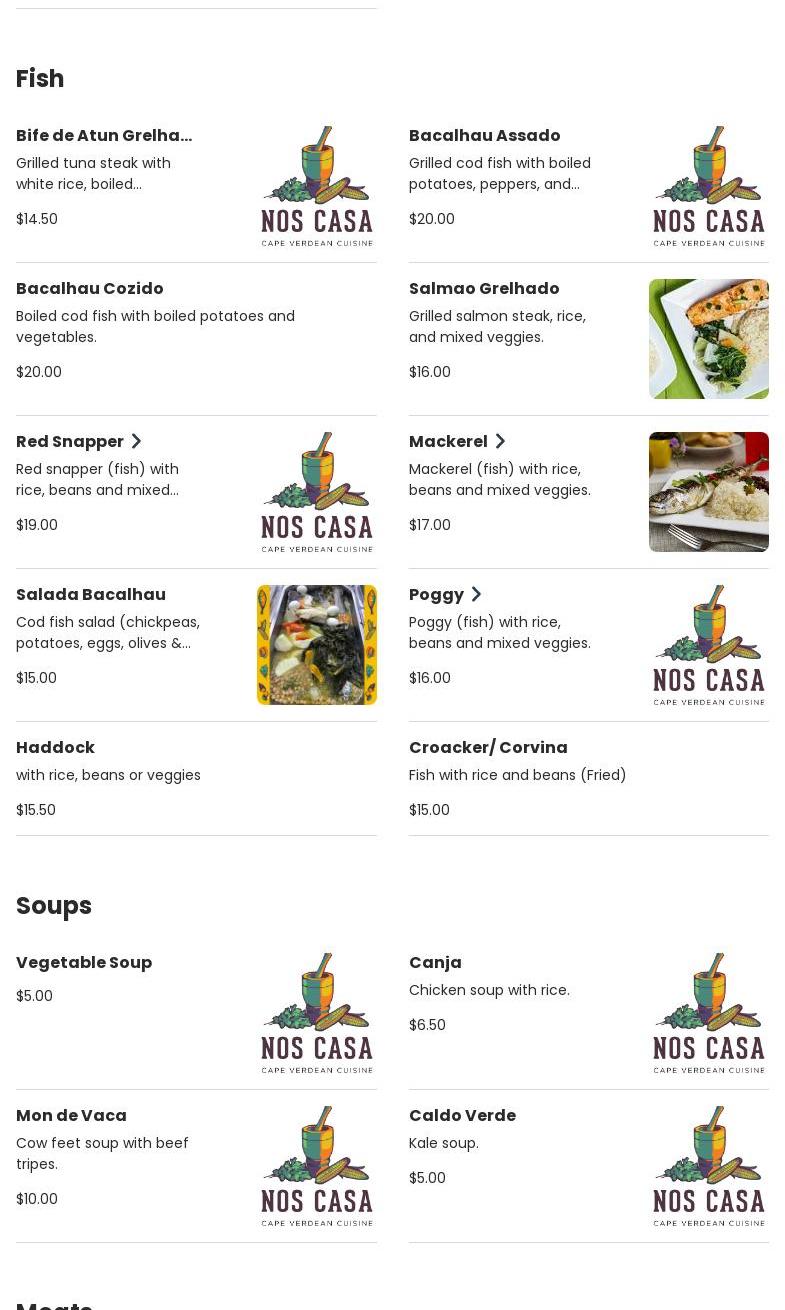Click the Caldo Verde Nos Casa logo

[x=708, y=1166]
